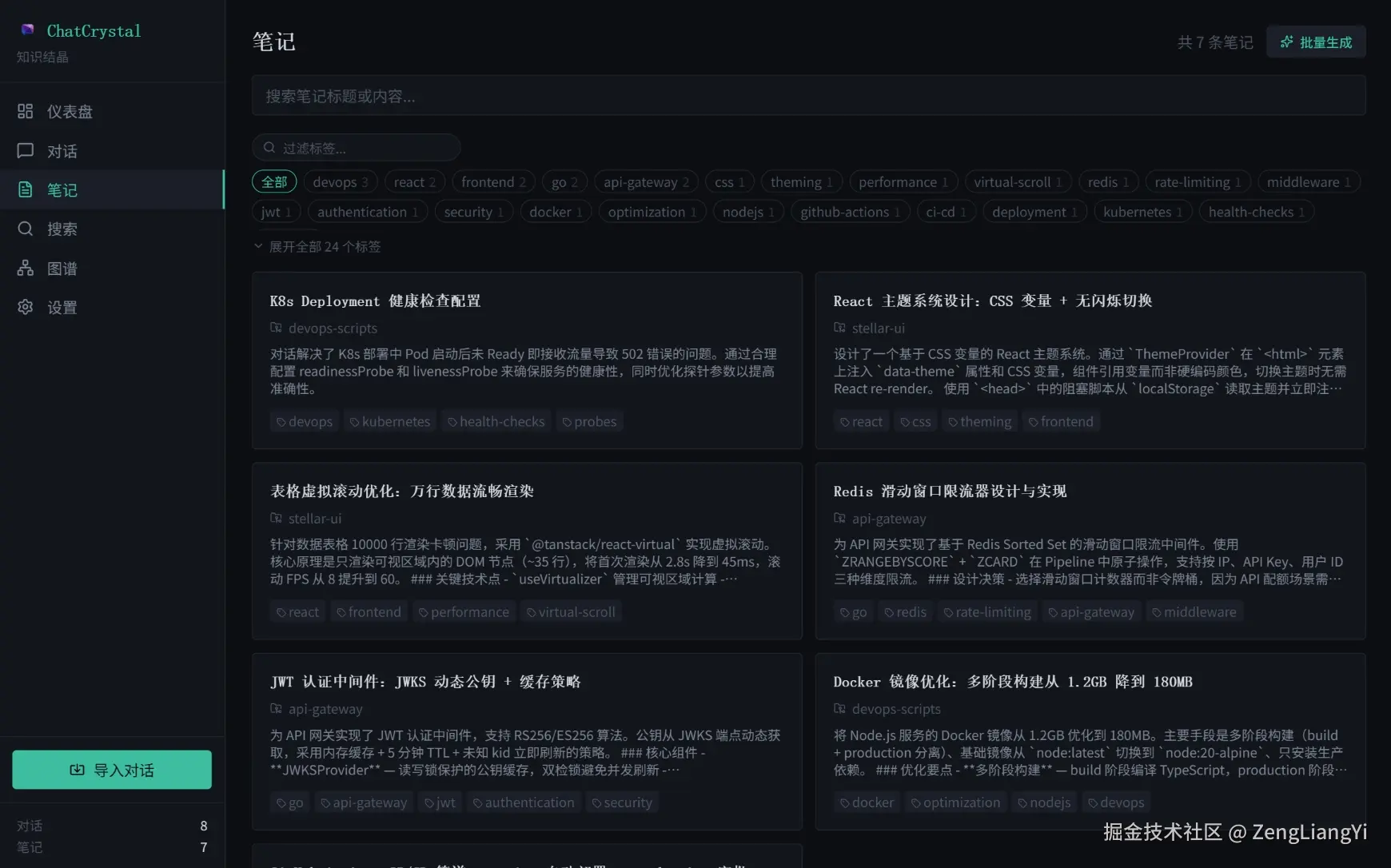Click the 笔记 notes icon in sidebar

[25, 189]
